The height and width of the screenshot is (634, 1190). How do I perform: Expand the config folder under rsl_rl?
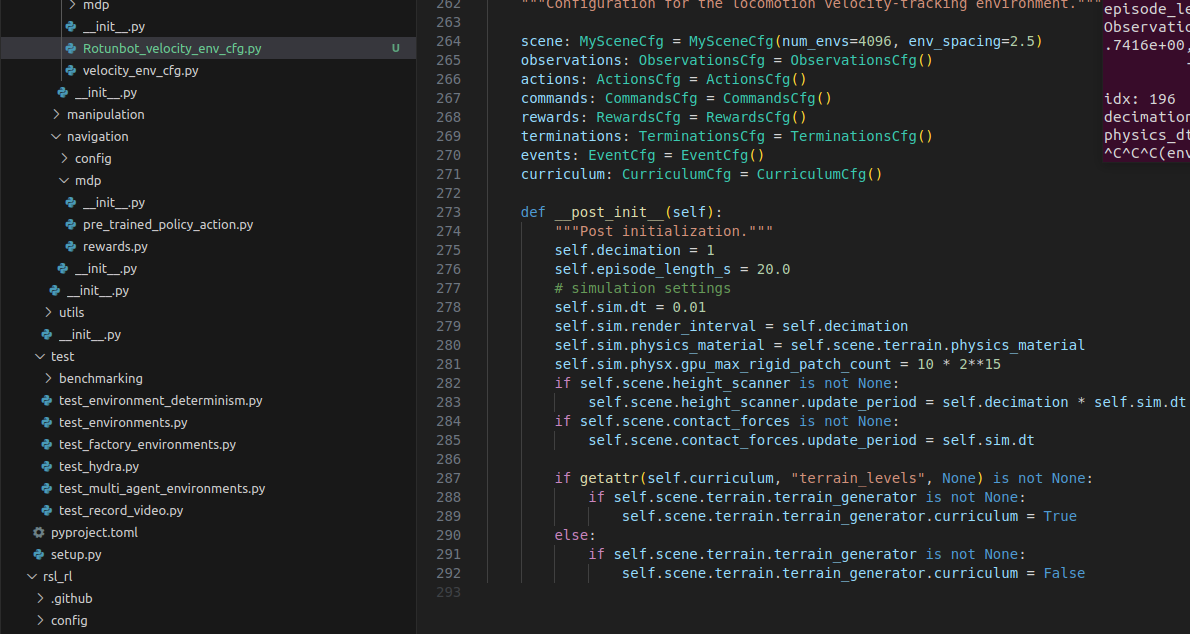[68, 620]
